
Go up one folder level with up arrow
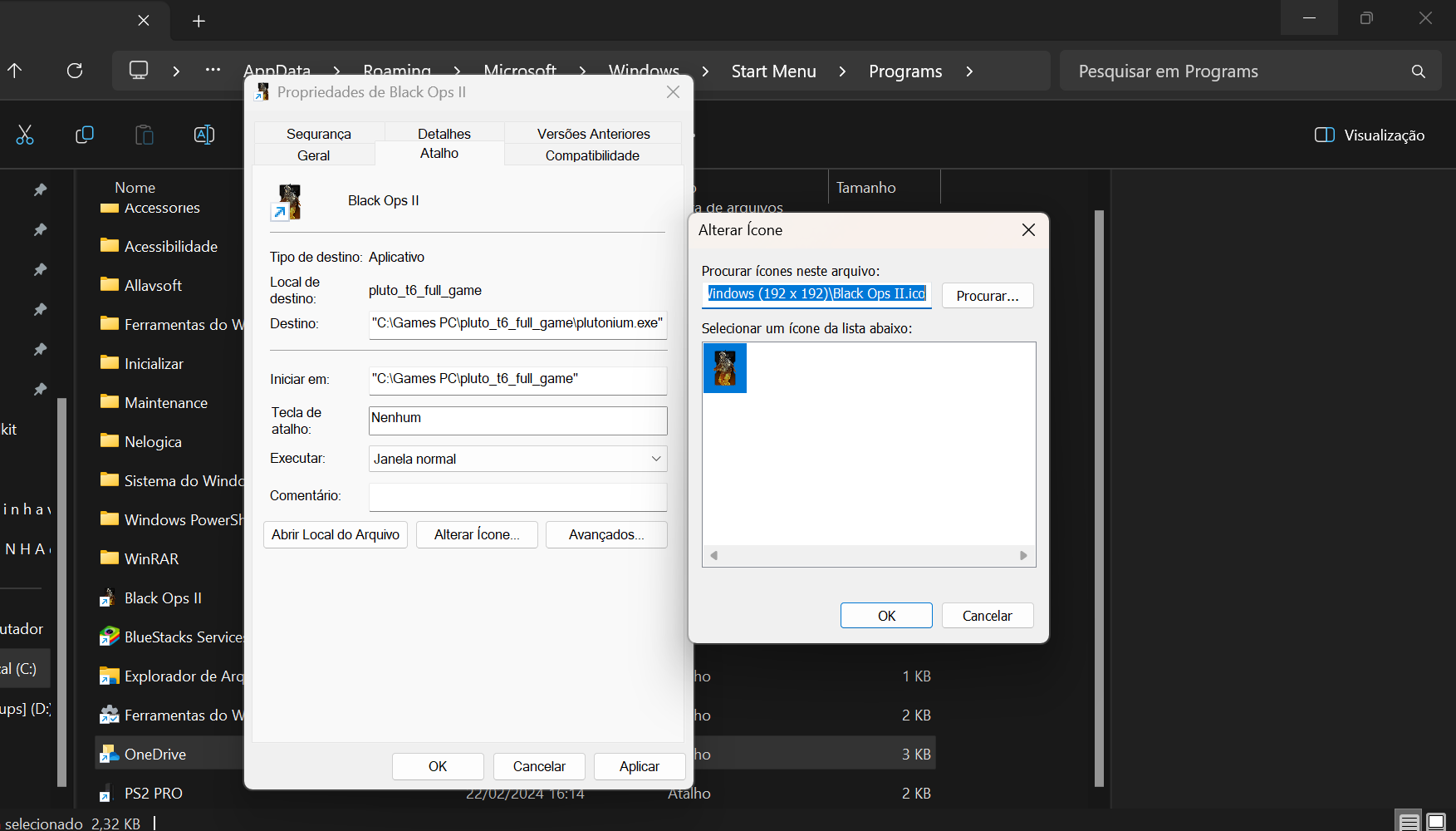click(15, 71)
